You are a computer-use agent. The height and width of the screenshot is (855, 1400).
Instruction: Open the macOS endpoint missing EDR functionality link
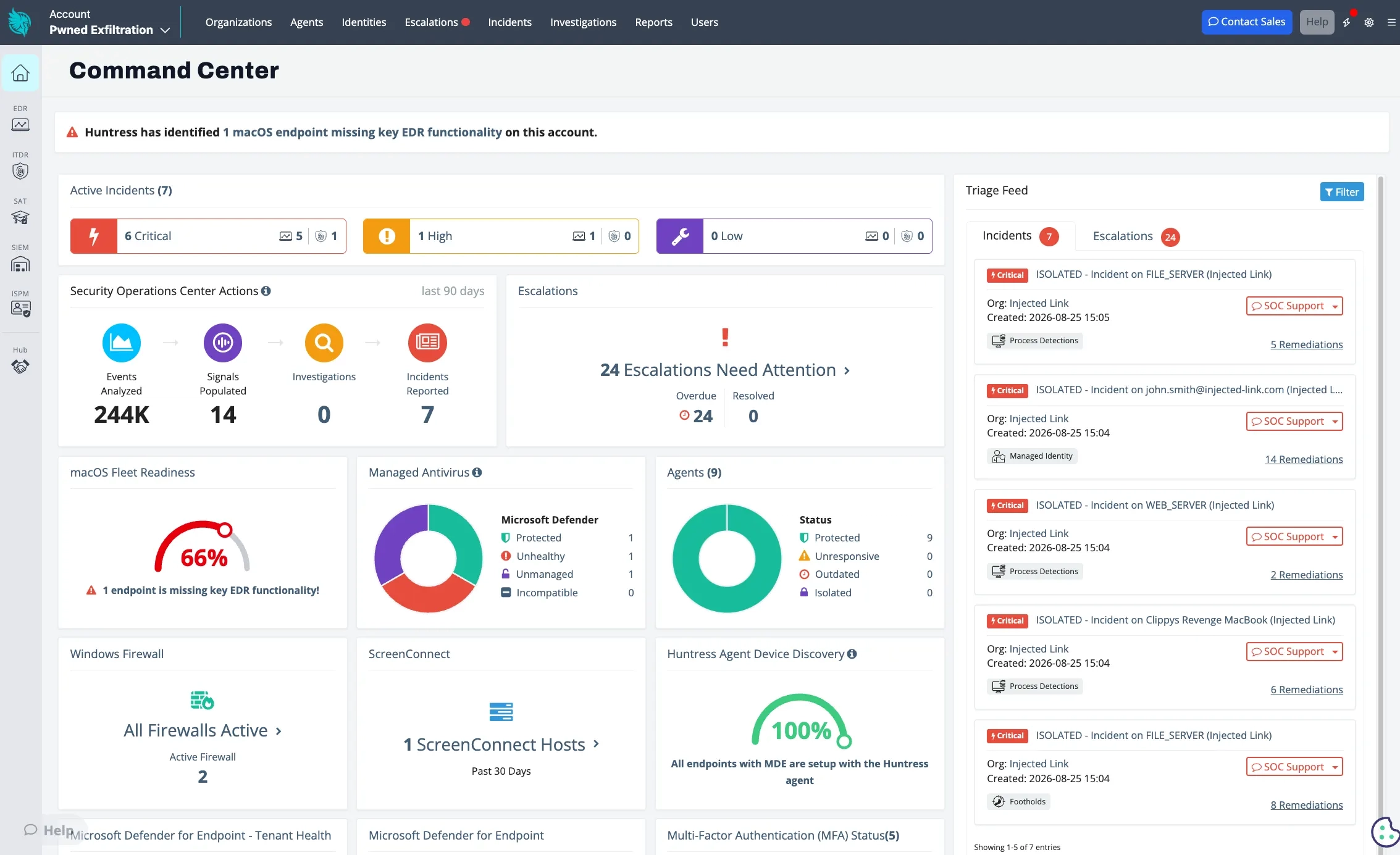[362, 132]
